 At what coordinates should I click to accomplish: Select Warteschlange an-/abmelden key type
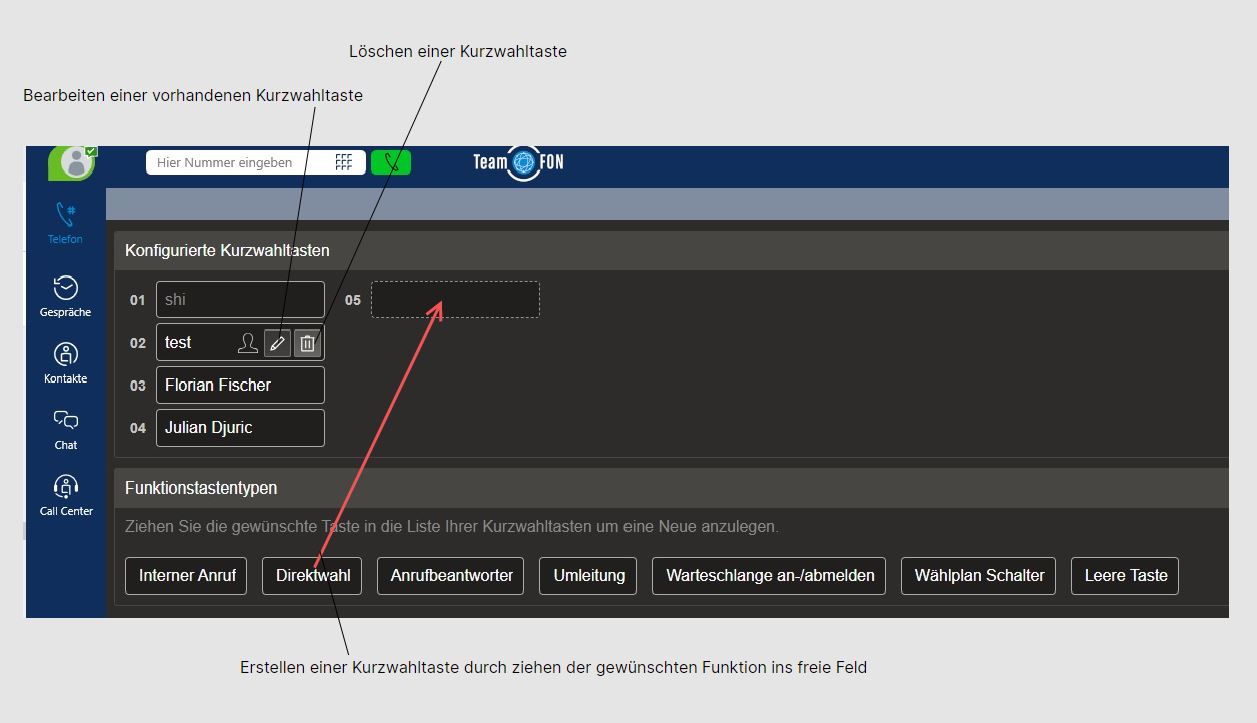click(x=769, y=576)
